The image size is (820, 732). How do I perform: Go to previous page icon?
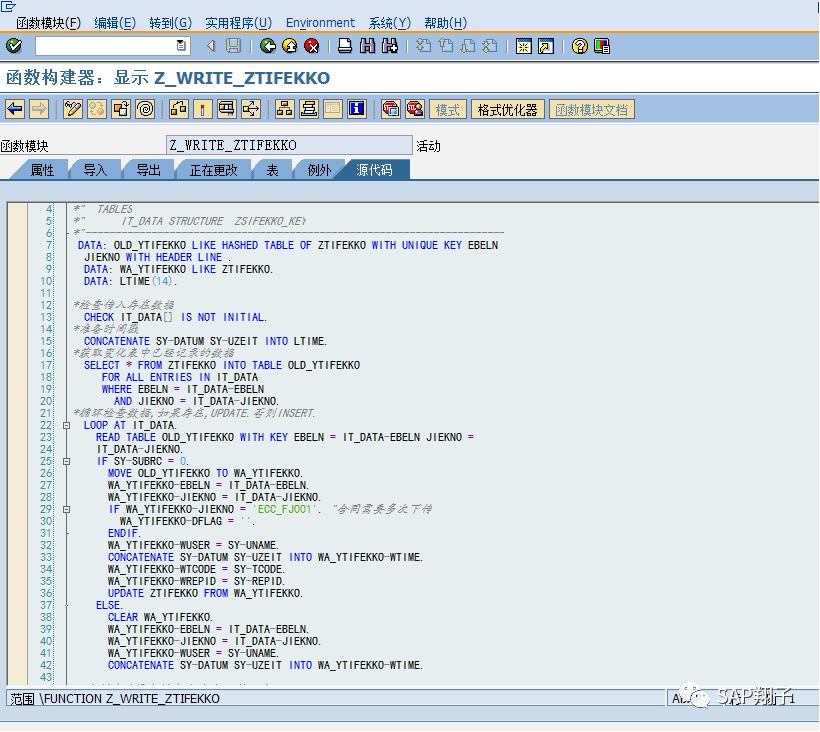tap(446, 46)
